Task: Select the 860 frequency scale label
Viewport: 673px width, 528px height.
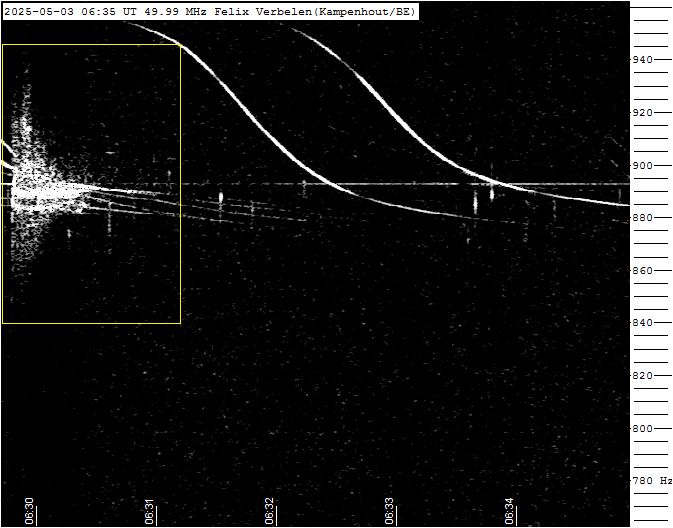Action: coord(642,270)
